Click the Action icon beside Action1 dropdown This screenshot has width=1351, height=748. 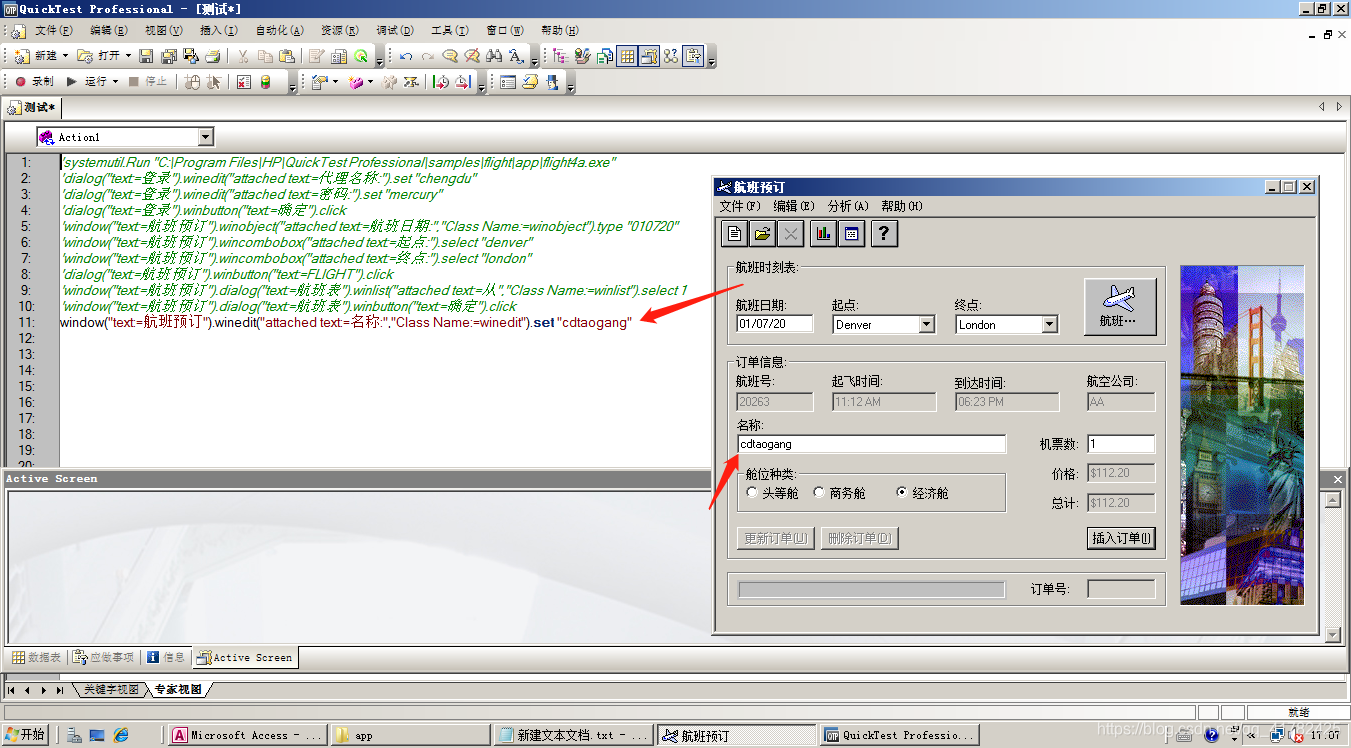pyautogui.click(x=46, y=137)
